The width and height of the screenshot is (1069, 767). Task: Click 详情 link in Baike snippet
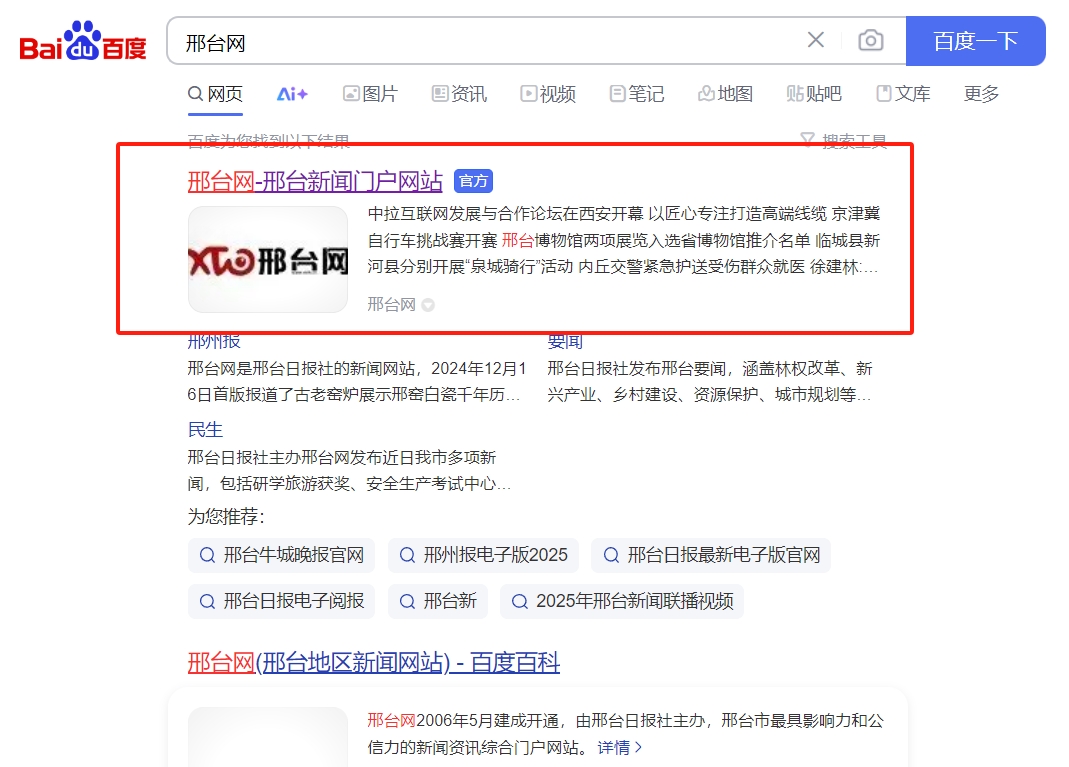619,747
